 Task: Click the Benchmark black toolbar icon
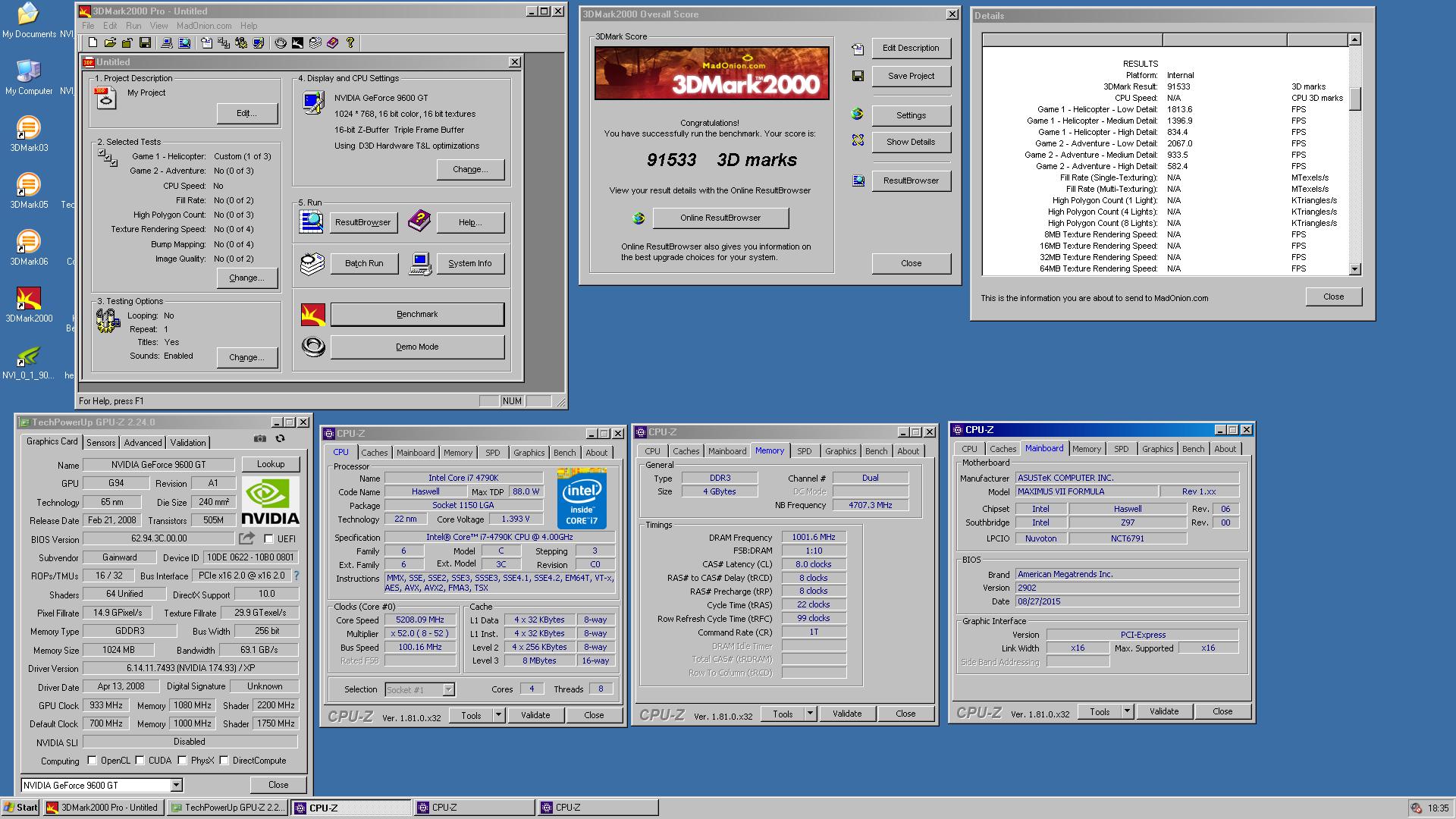298,43
